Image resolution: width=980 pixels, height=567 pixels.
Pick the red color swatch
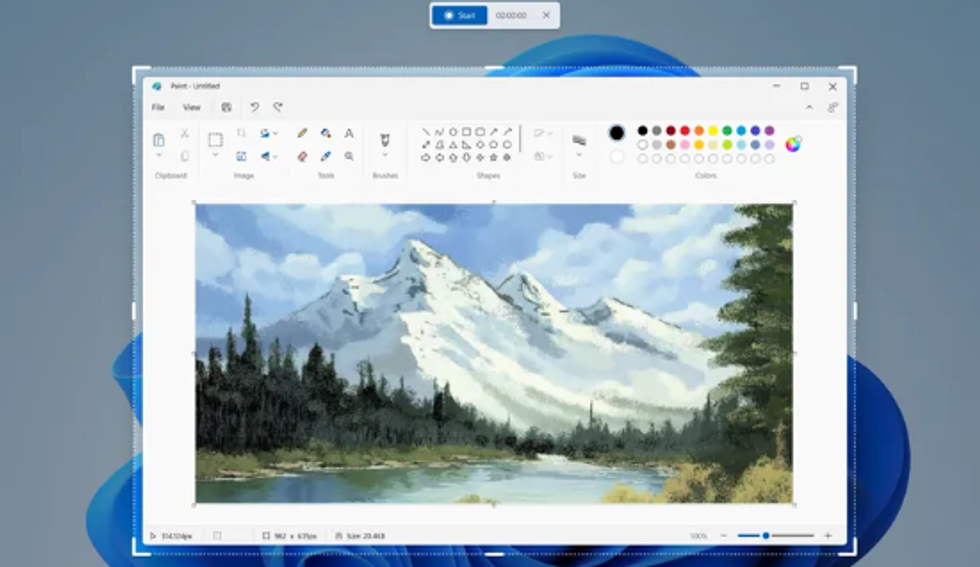click(x=685, y=131)
